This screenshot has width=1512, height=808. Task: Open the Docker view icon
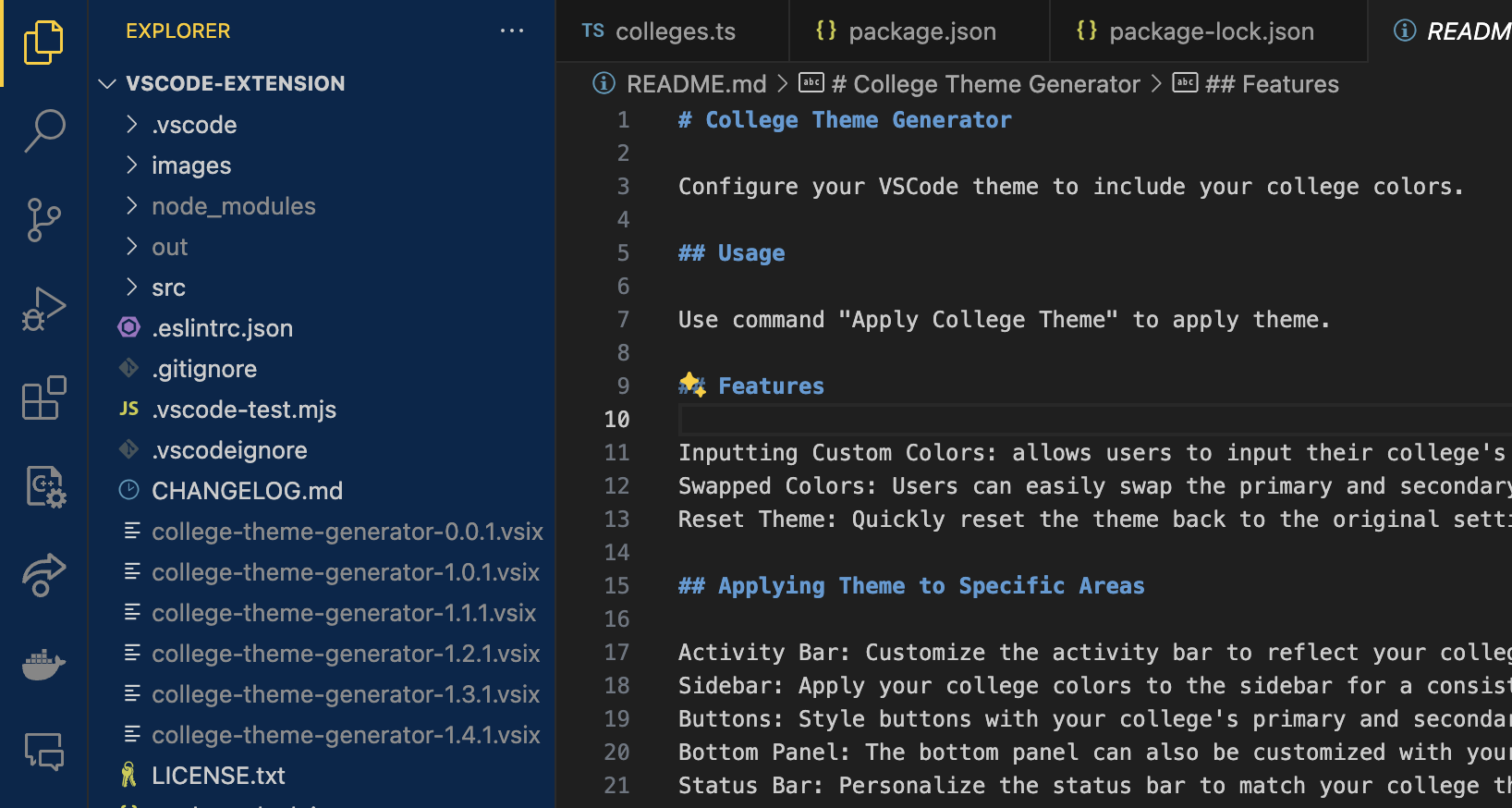[43, 664]
